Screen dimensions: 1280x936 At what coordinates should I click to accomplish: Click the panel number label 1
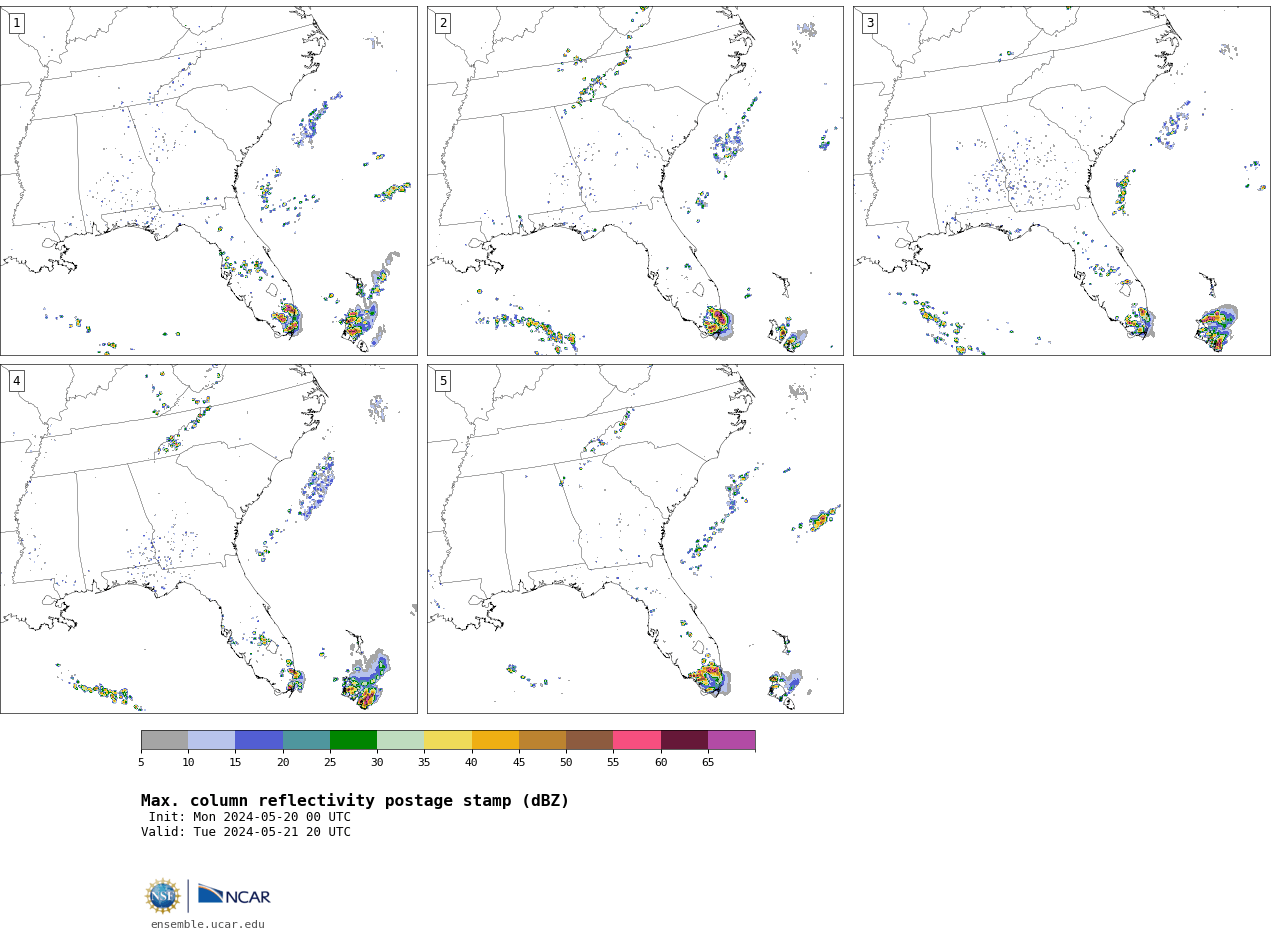(16, 23)
